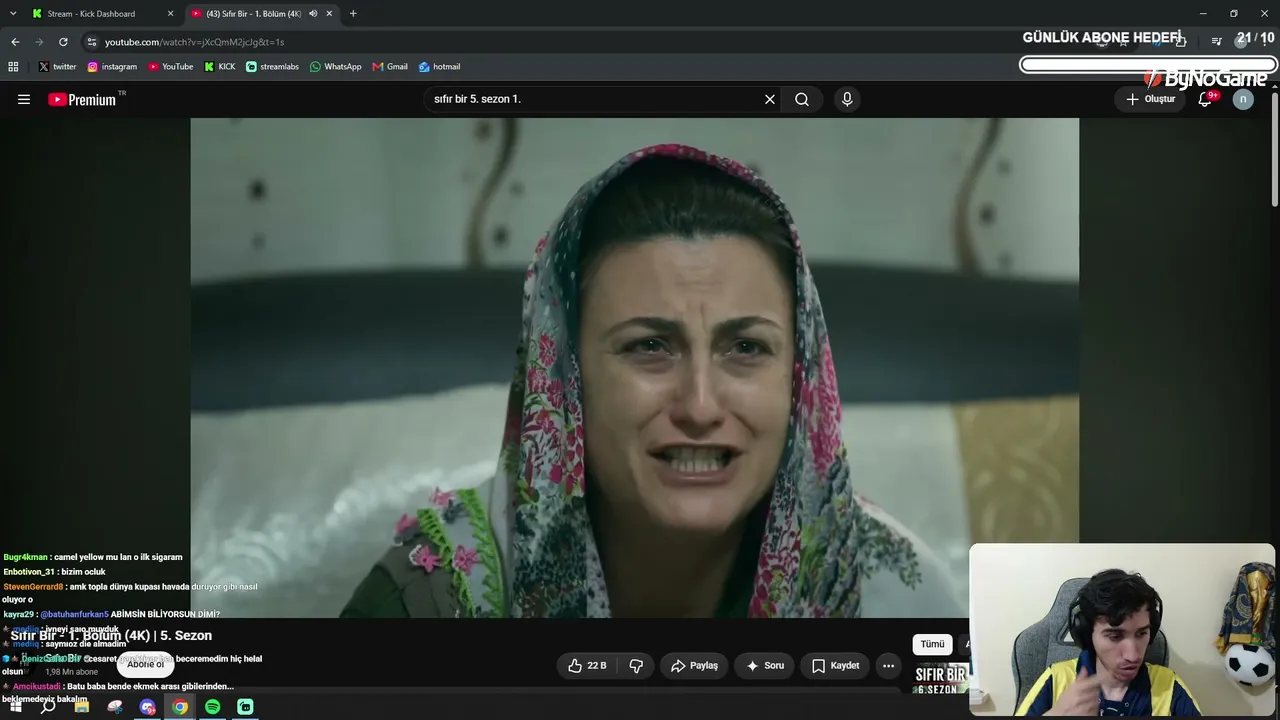Open the hotmail bookmark
Screen dimensions: 1280x720
pos(440,67)
